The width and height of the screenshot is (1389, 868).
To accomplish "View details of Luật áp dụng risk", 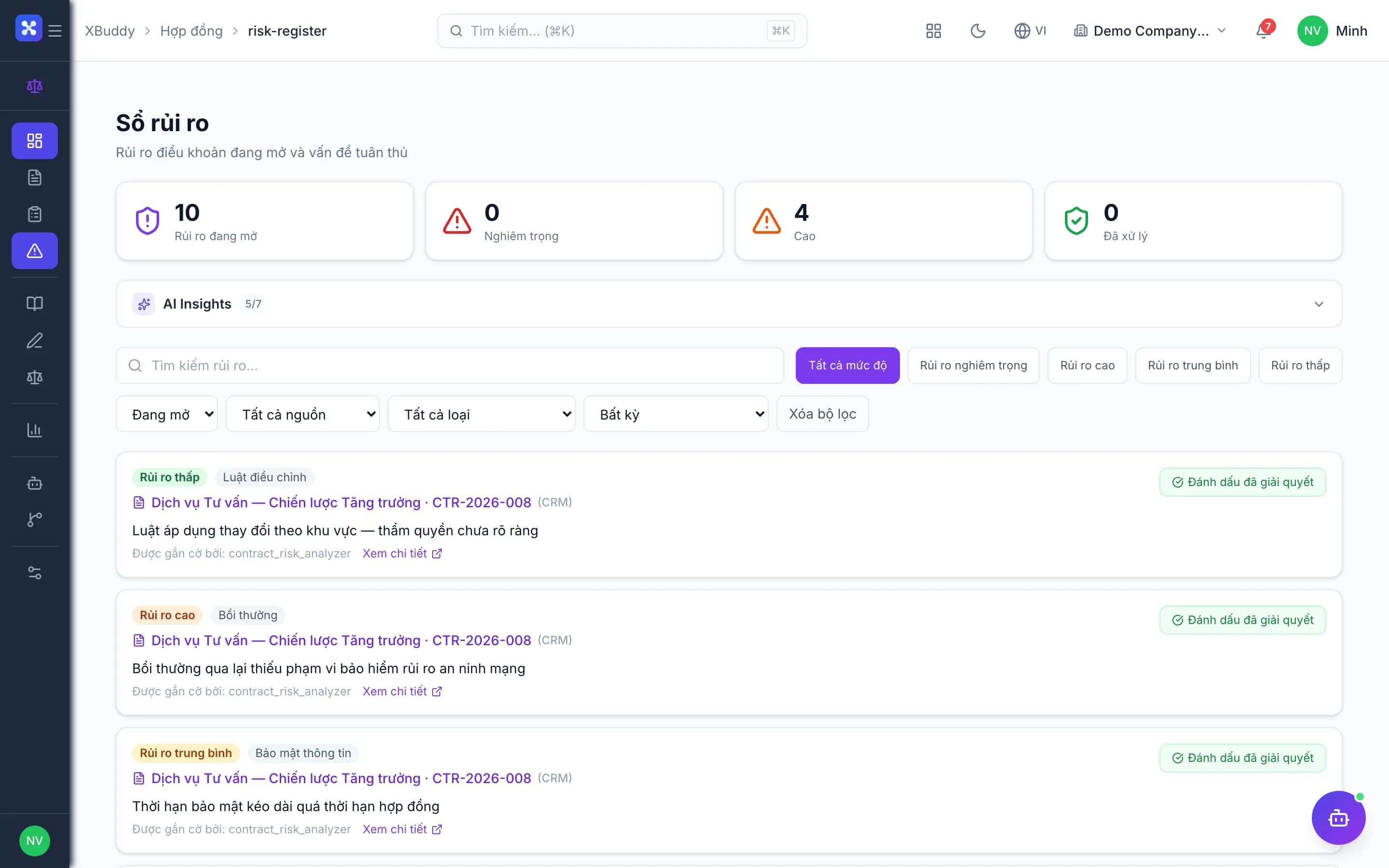I will [402, 554].
